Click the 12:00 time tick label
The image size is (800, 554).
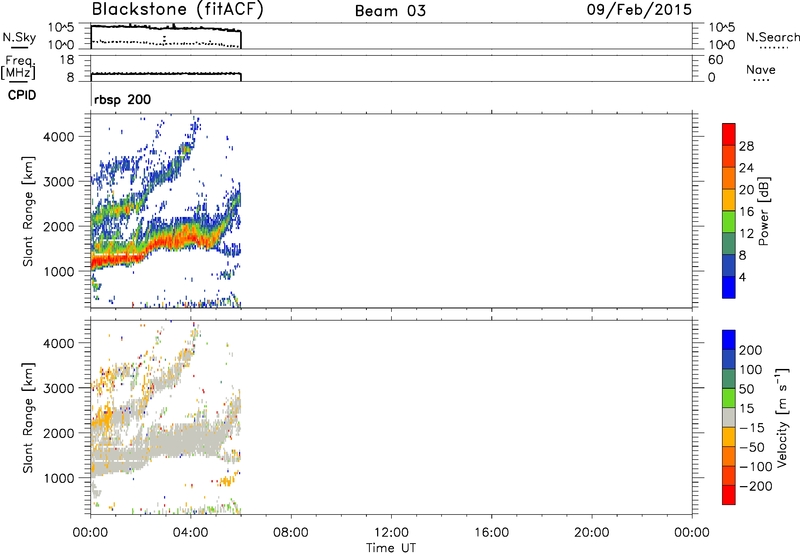point(391,533)
